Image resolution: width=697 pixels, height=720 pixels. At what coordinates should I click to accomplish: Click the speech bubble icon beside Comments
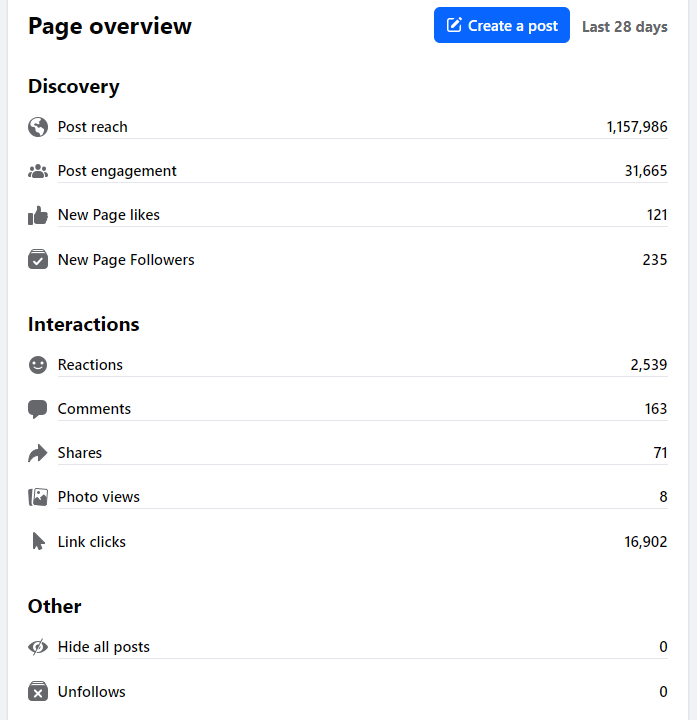coord(38,409)
